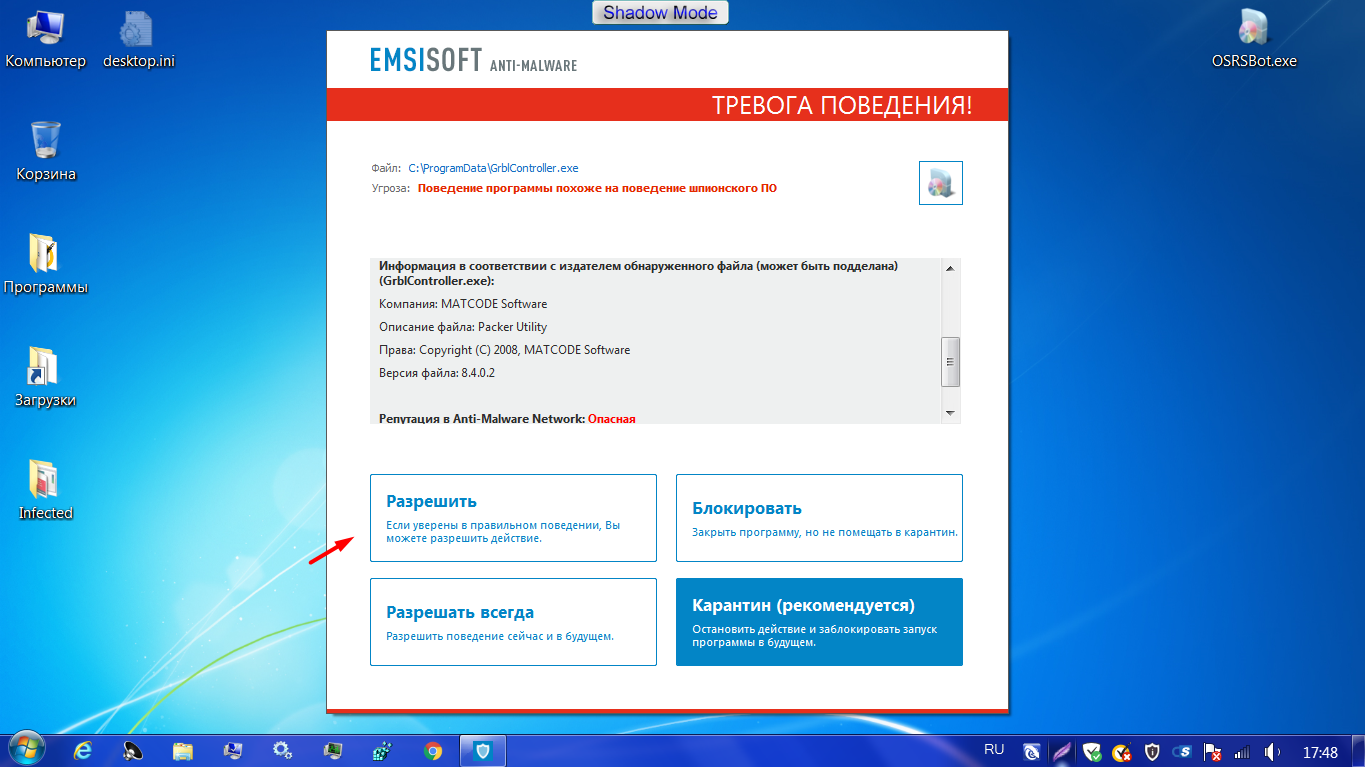
Task: Open the gears icon on the taskbar
Action: point(283,750)
